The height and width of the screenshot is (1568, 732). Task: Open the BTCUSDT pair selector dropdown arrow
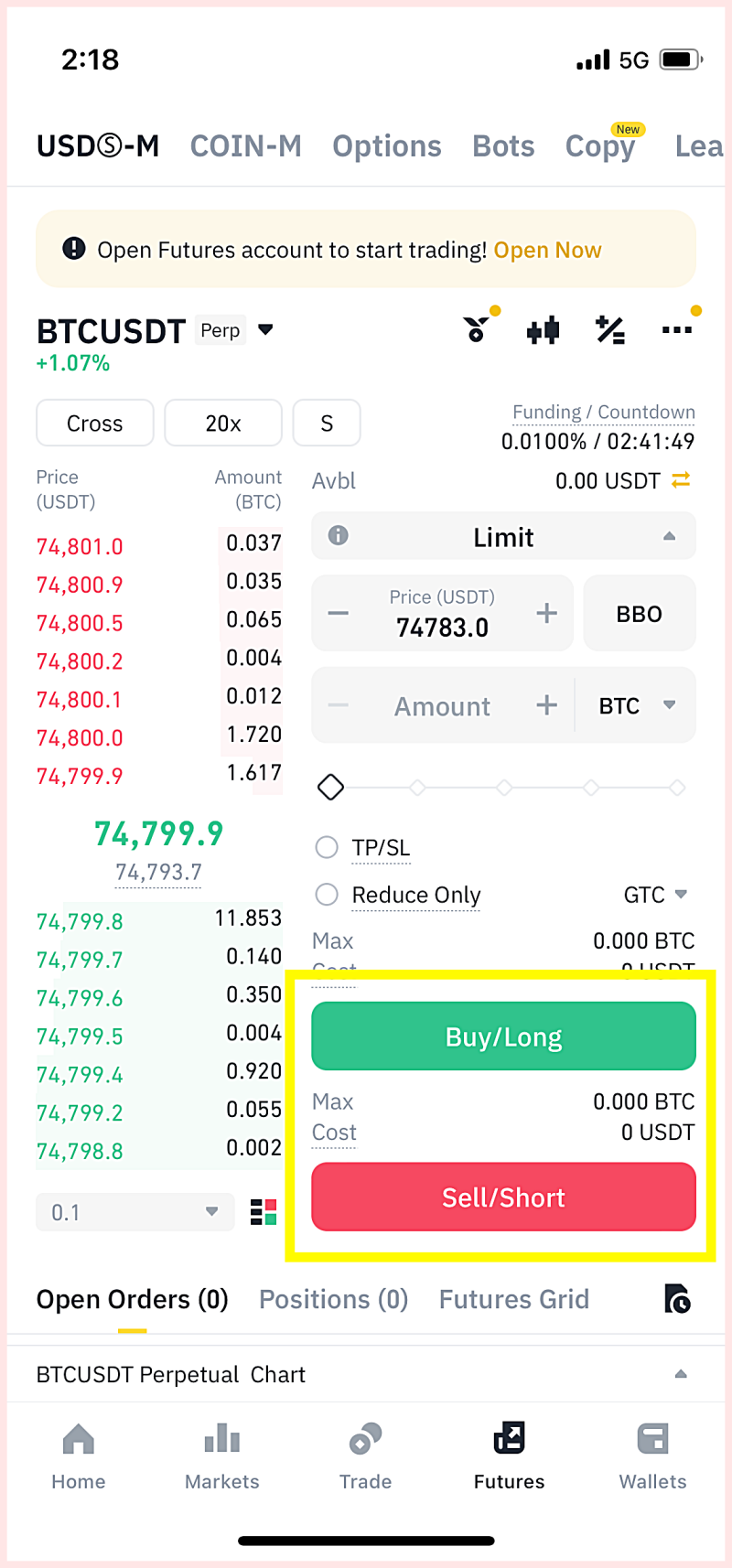point(265,329)
